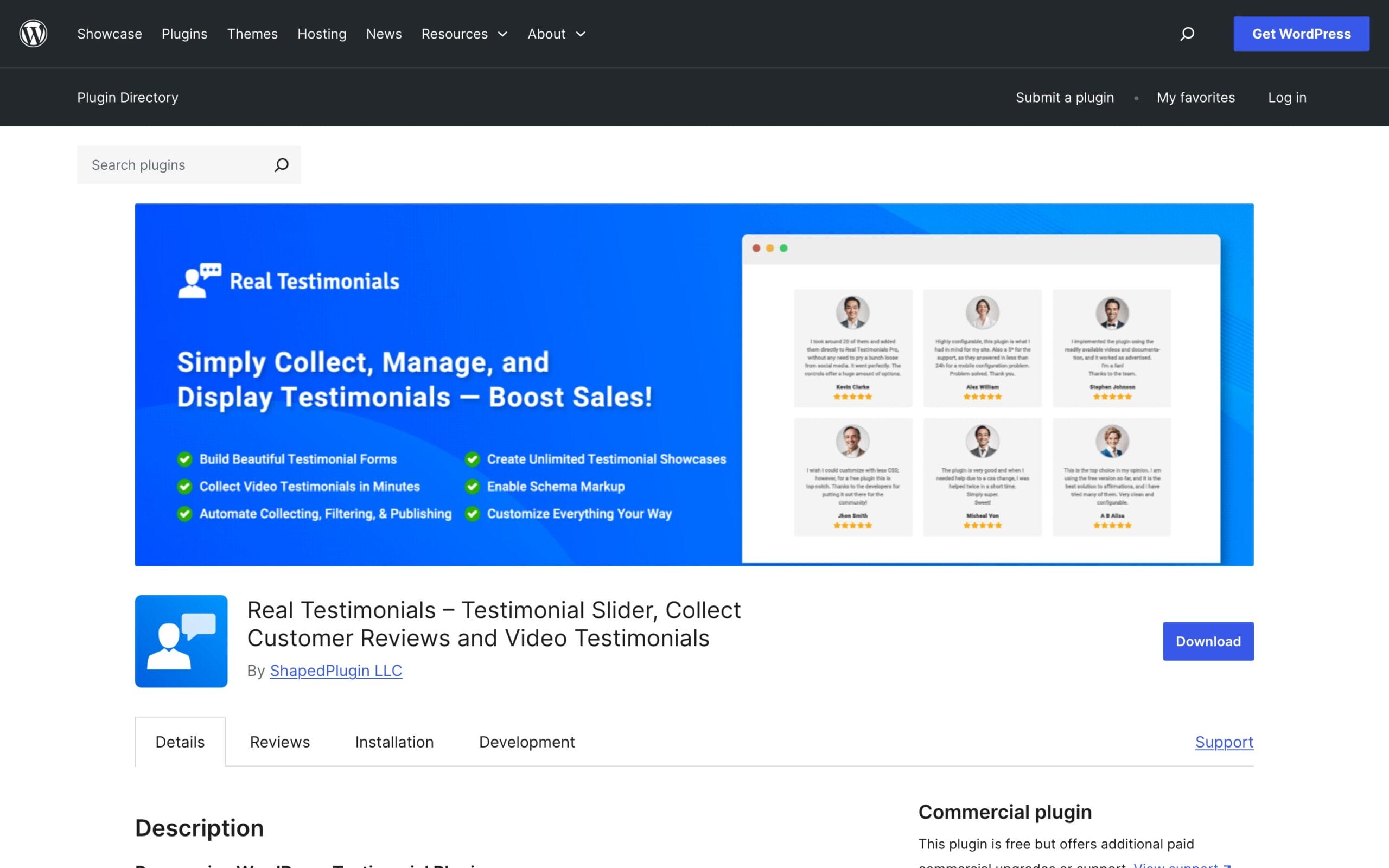The width and height of the screenshot is (1389, 868).
Task: Open My favorites
Action: (1196, 98)
